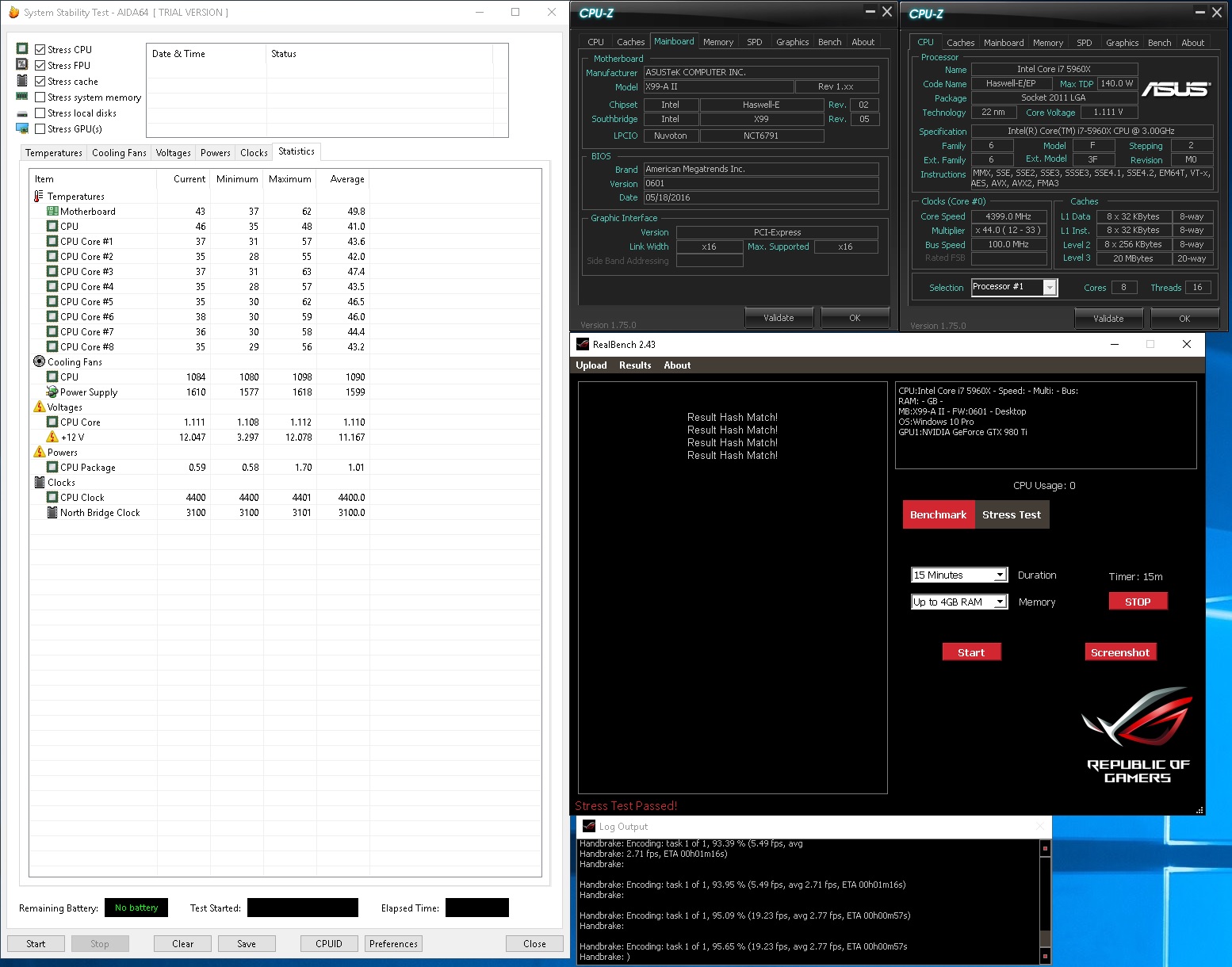1232x967 pixels.
Task: Click the thermometer icon next to Temperatures
Action: pyautogui.click(x=39, y=196)
